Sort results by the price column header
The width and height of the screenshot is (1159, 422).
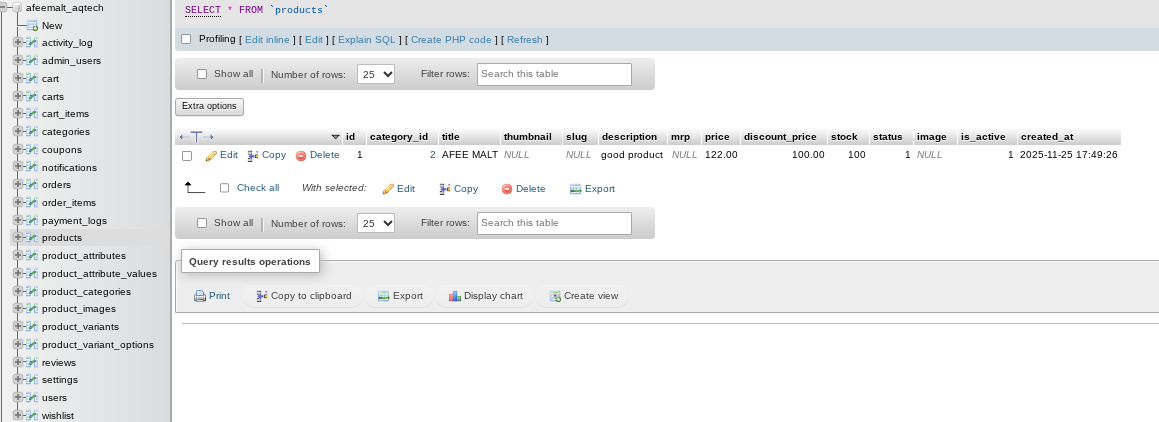(716, 137)
